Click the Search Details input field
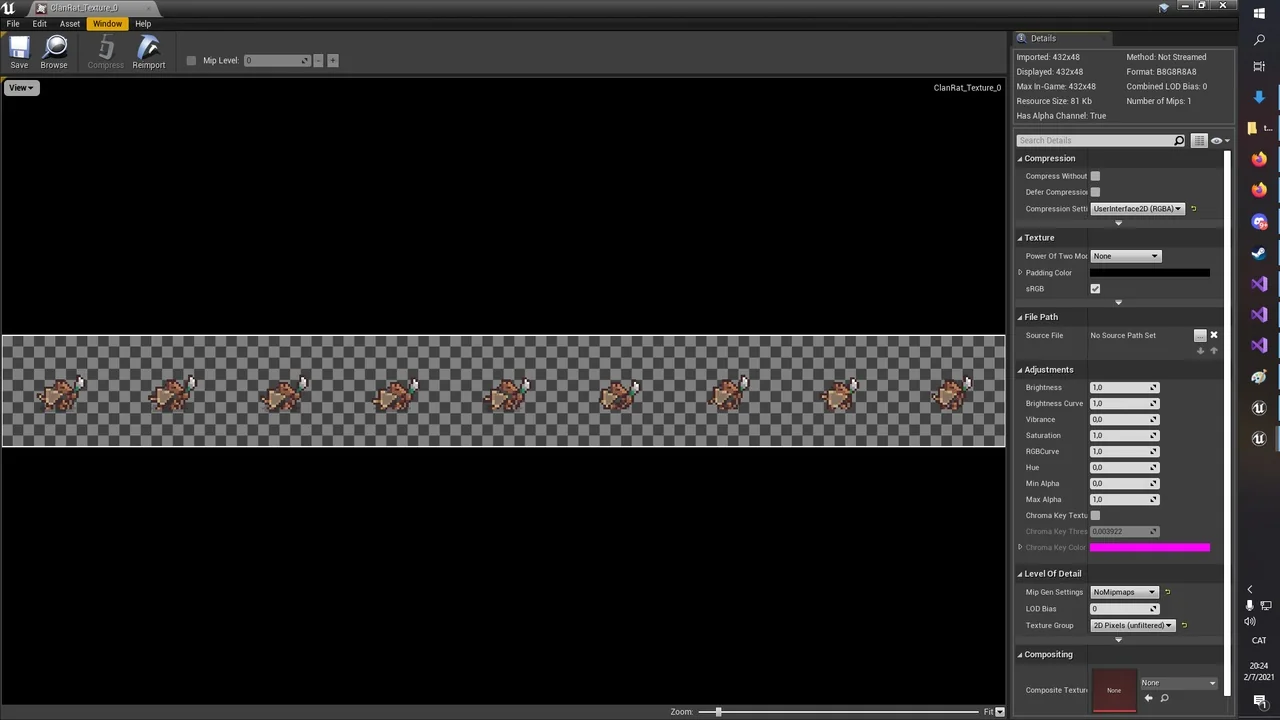 tap(1094, 141)
